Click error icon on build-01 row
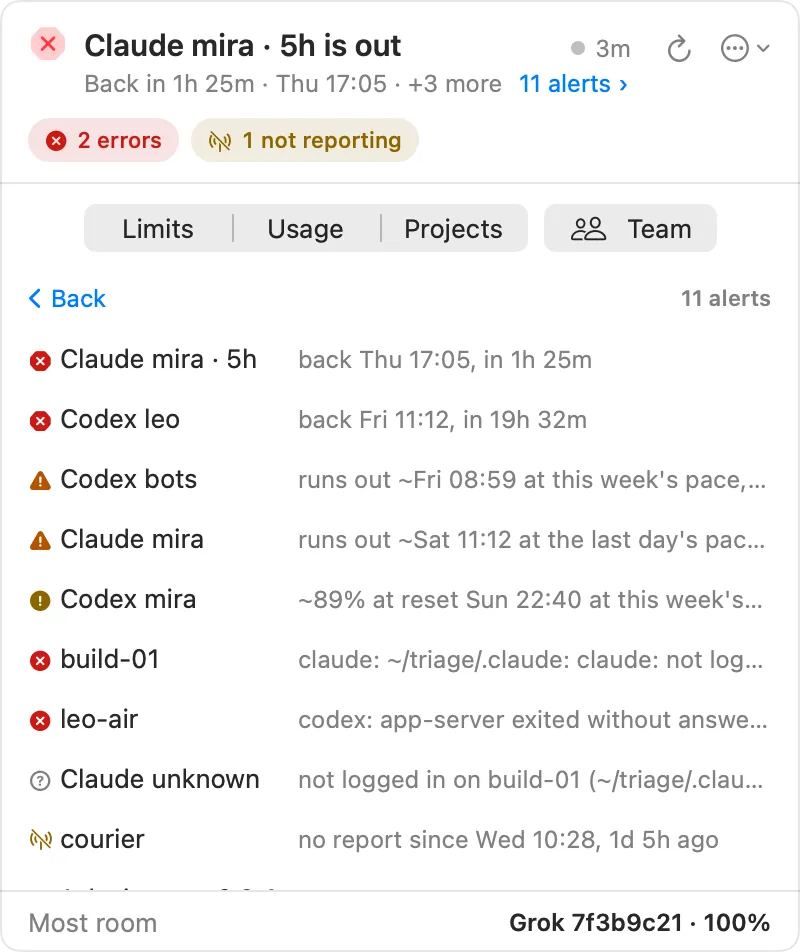Screen dimensions: 800x952 40,661
